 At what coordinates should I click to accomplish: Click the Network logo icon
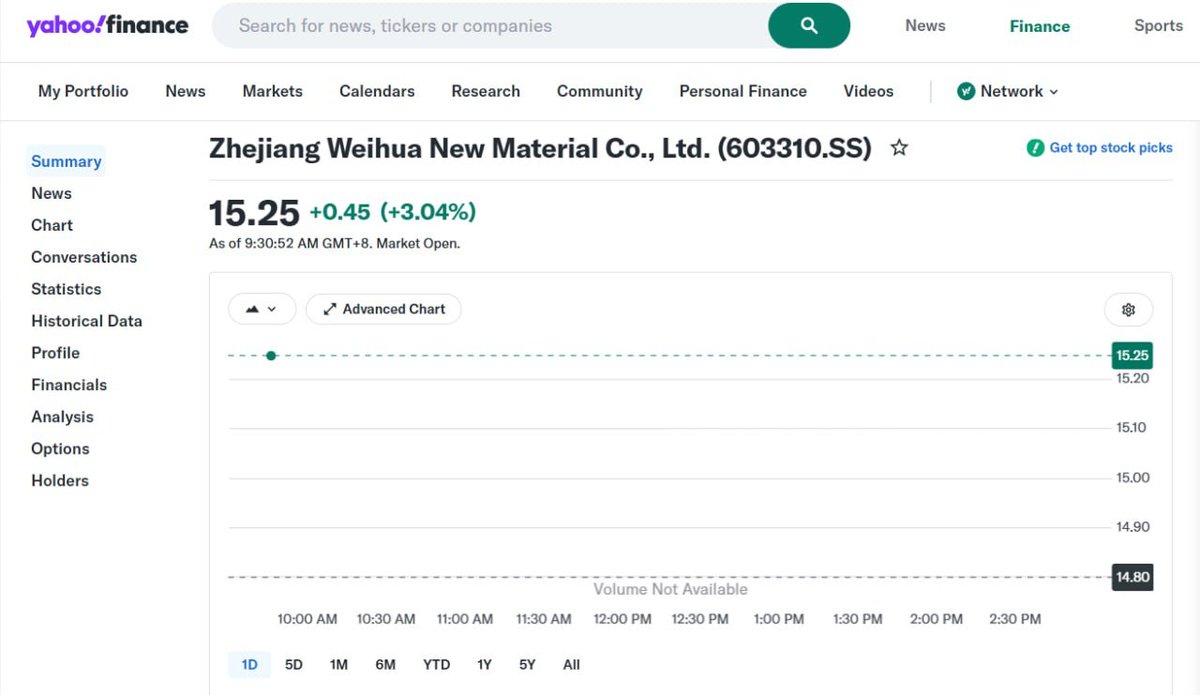(966, 91)
